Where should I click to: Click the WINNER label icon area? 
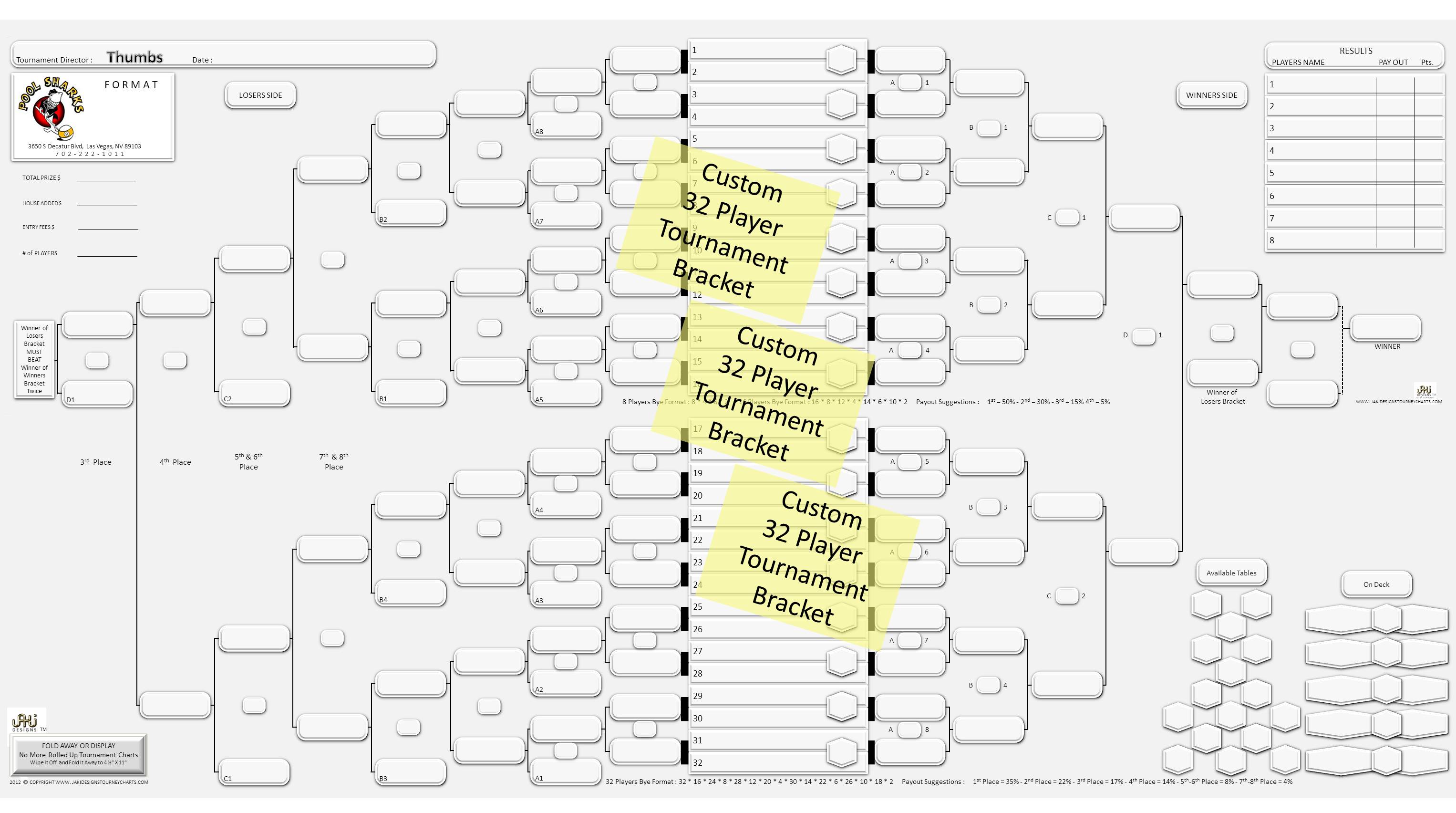1388,346
